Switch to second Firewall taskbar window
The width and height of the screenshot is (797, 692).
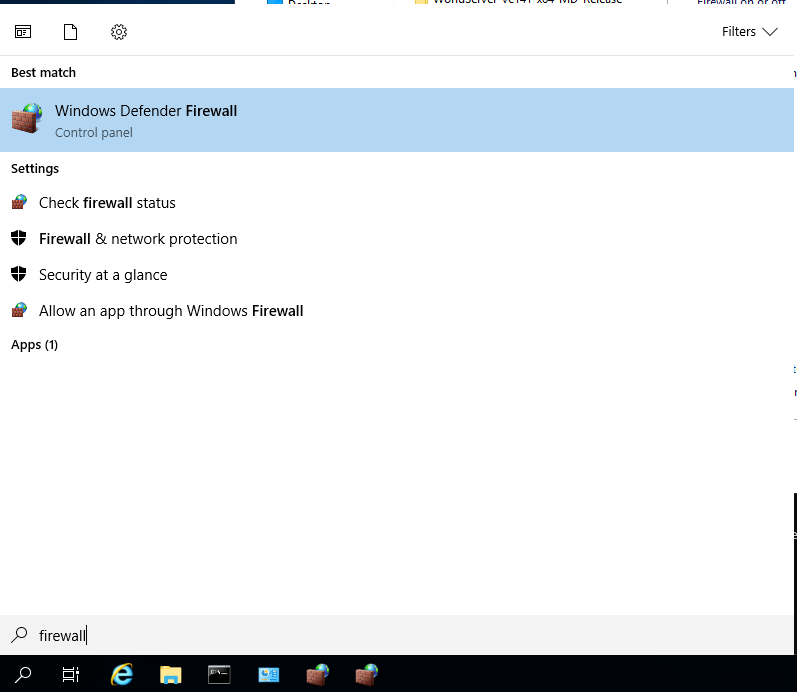tap(366, 675)
